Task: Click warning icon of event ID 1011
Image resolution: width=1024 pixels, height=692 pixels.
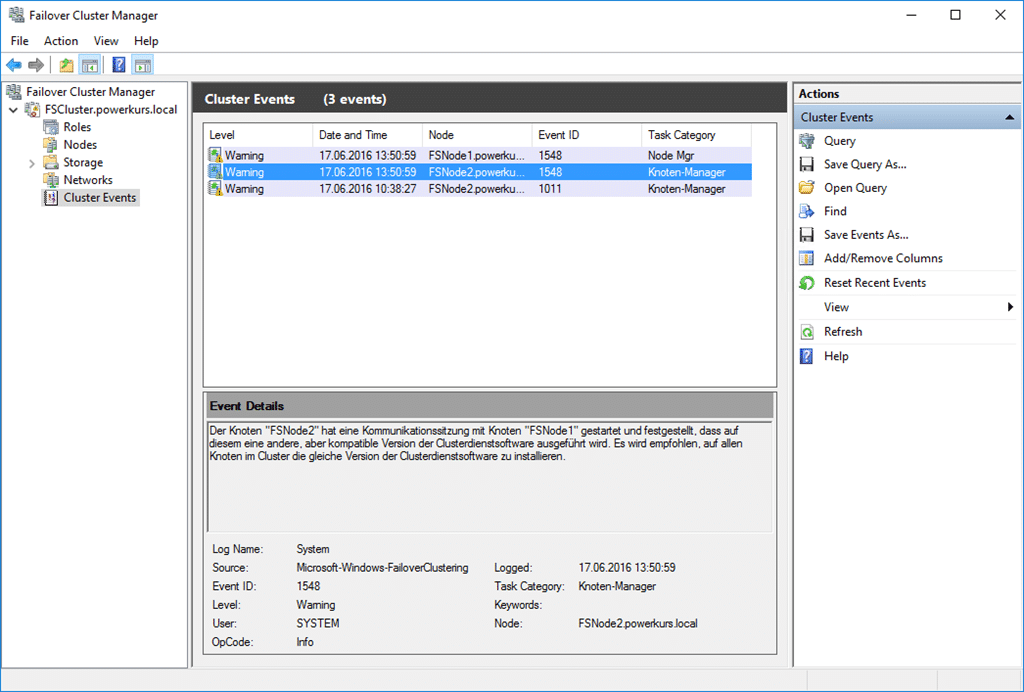Action: pos(216,189)
